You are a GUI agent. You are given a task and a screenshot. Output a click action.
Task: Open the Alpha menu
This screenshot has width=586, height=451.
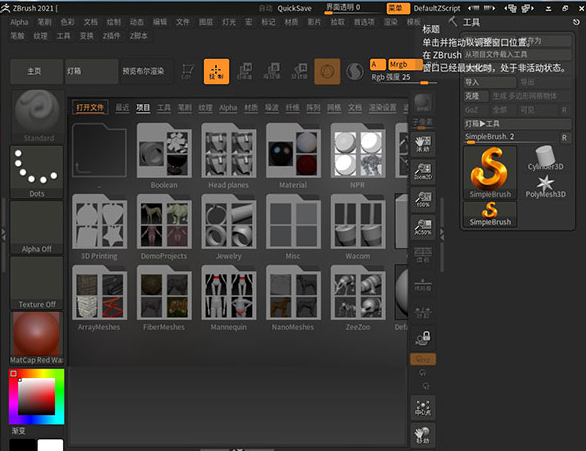pos(19,22)
